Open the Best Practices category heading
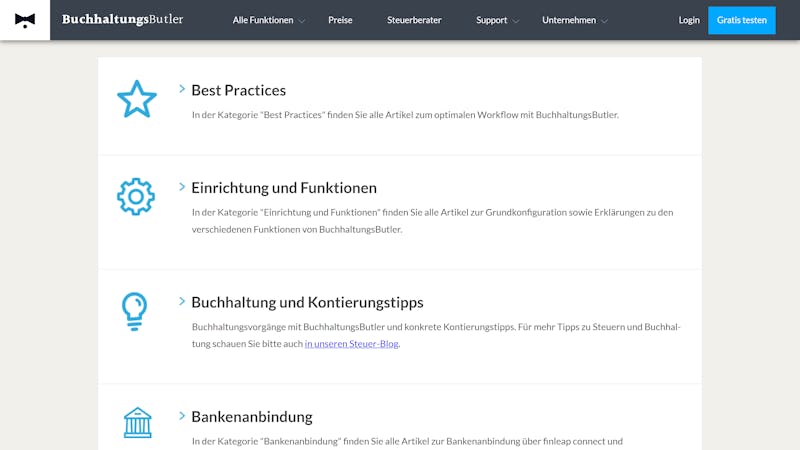The height and width of the screenshot is (450, 800). tap(238, 90)
